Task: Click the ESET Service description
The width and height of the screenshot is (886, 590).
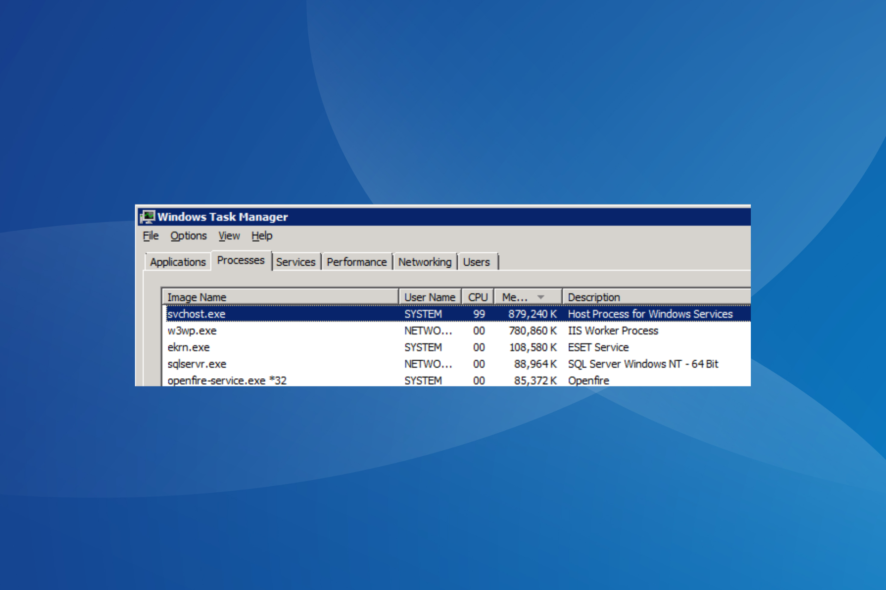Action: tap(598, 347)
